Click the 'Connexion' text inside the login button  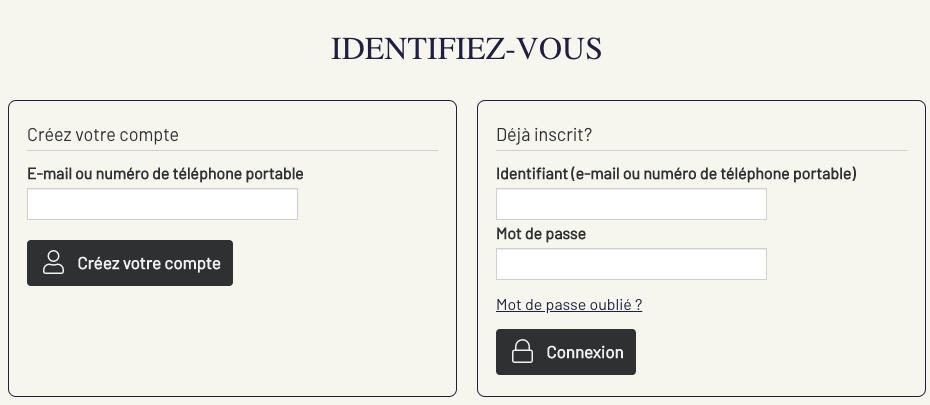[x=584, y=352]
